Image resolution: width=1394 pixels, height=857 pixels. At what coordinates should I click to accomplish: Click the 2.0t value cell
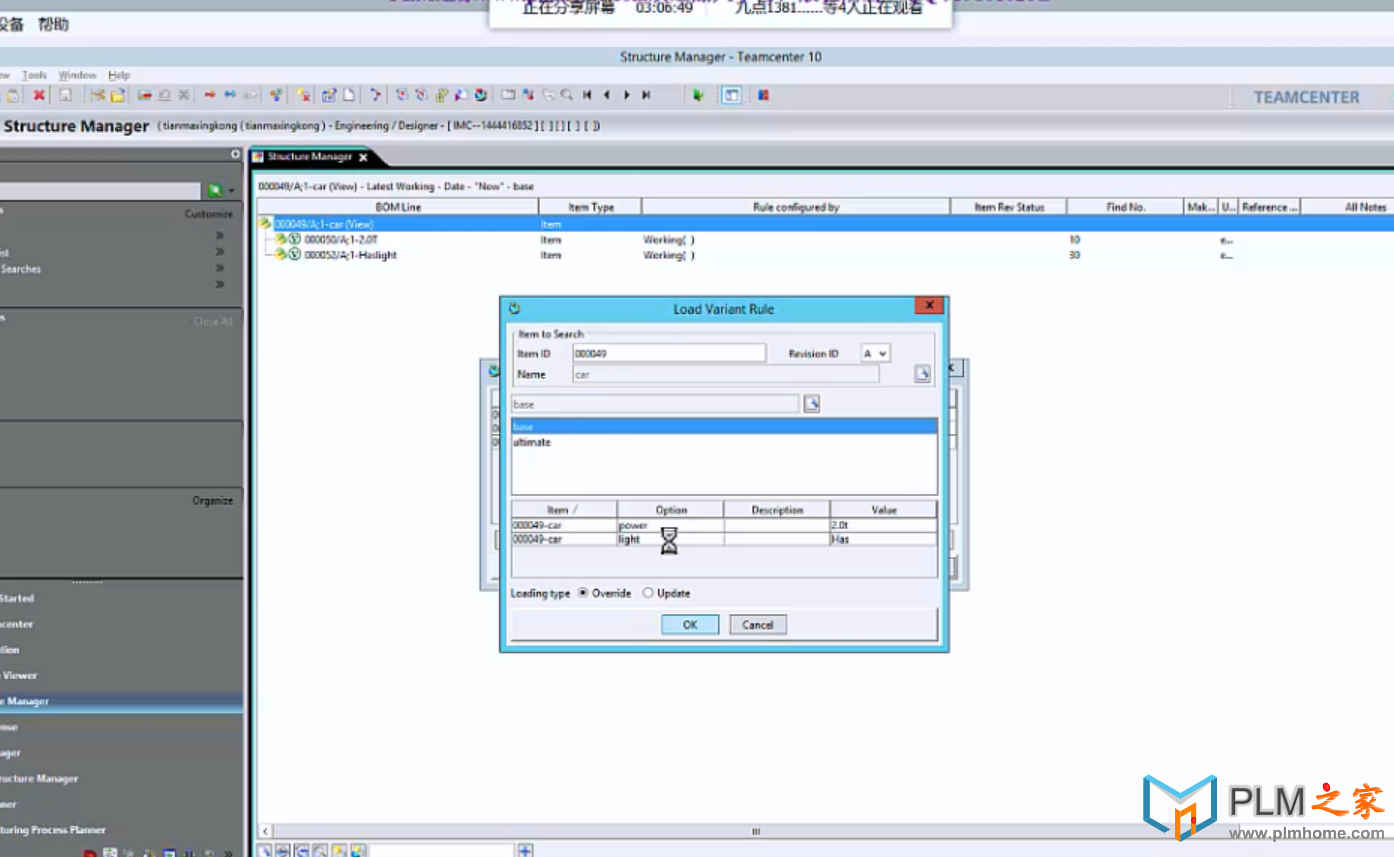(x=883, y=525)
